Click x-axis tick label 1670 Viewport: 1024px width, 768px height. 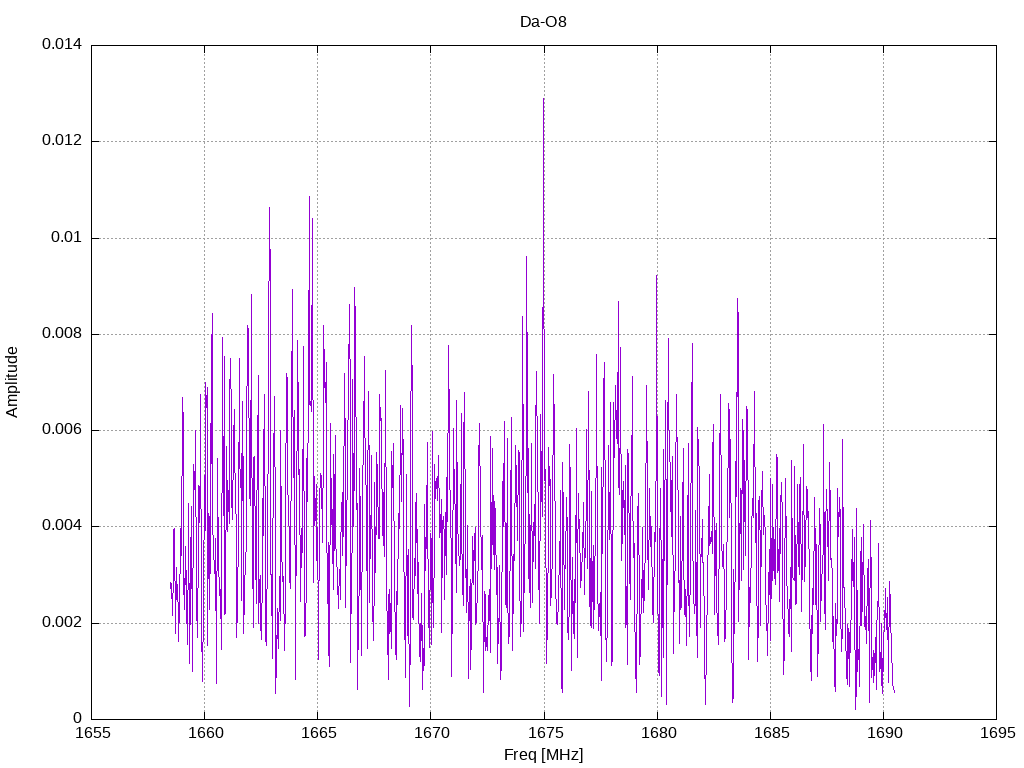[x=432, y=733]
